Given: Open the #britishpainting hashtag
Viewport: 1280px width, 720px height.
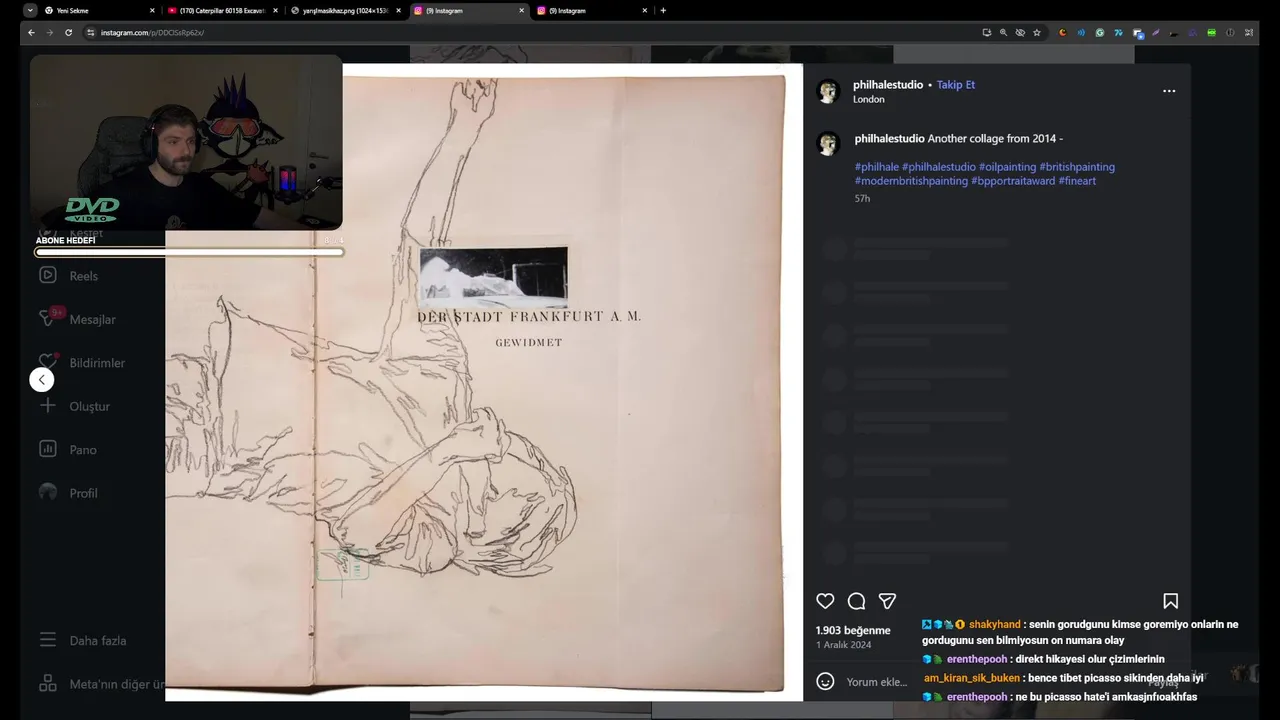Looking at the screenshot, I should (x=1077, y=167).
